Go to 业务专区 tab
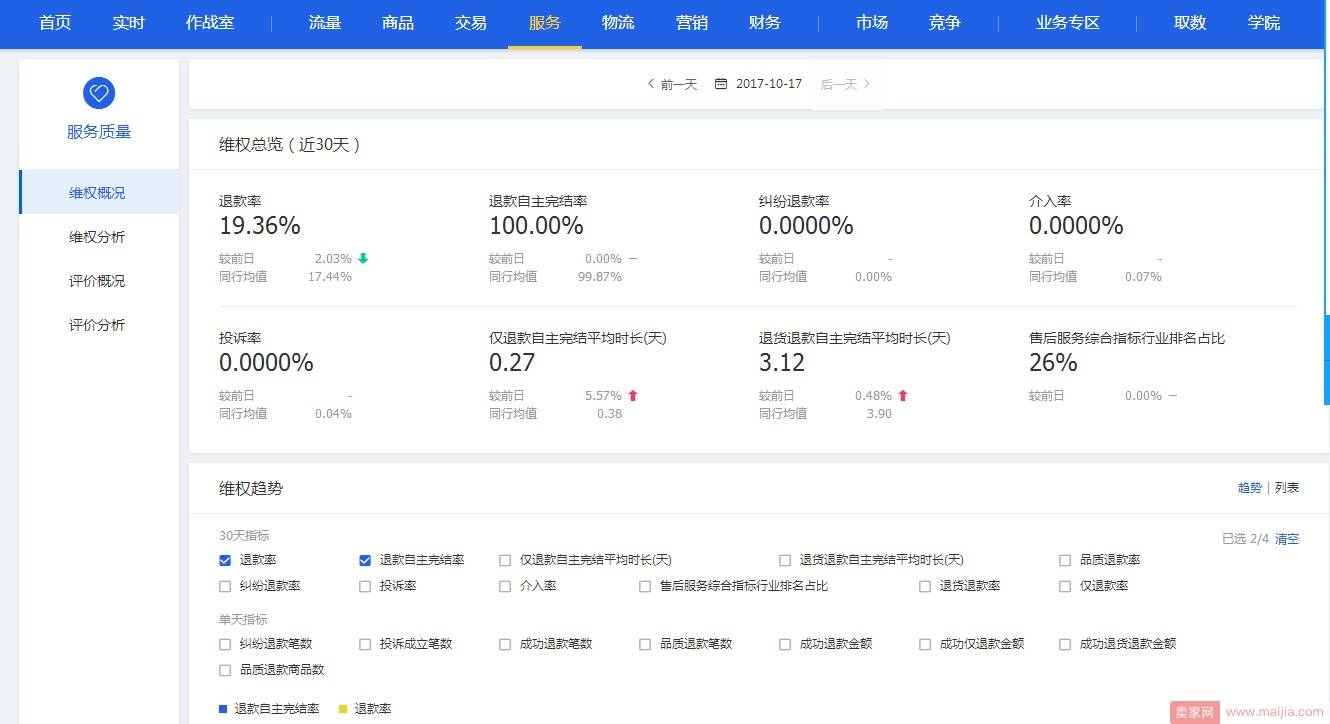1330x724 pixels. (x=1068, y=23)
